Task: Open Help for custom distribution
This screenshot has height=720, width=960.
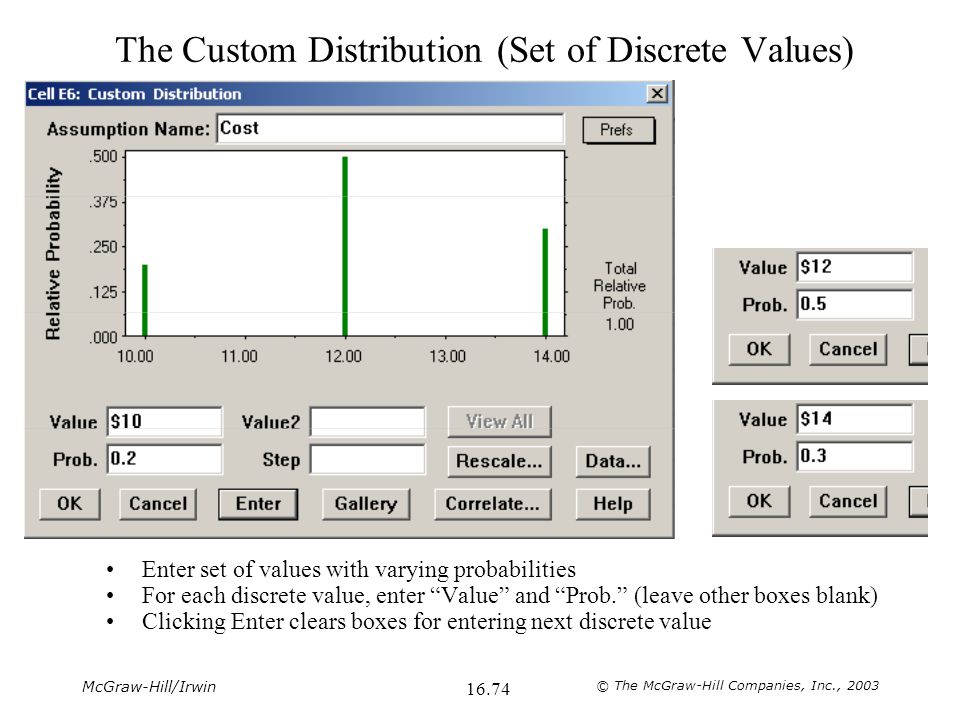Action: [613, 504]
